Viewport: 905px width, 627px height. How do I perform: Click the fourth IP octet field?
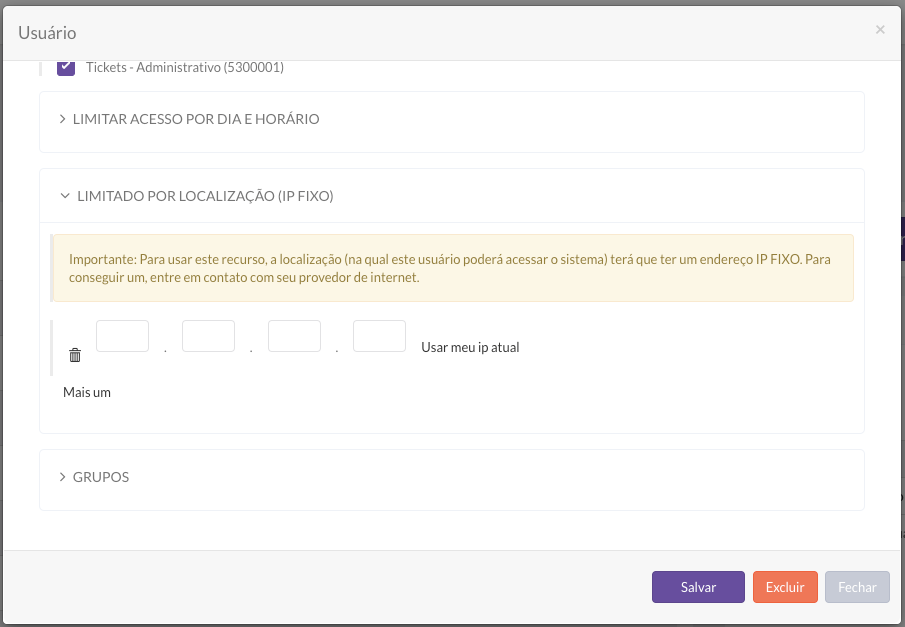(379, 336)
